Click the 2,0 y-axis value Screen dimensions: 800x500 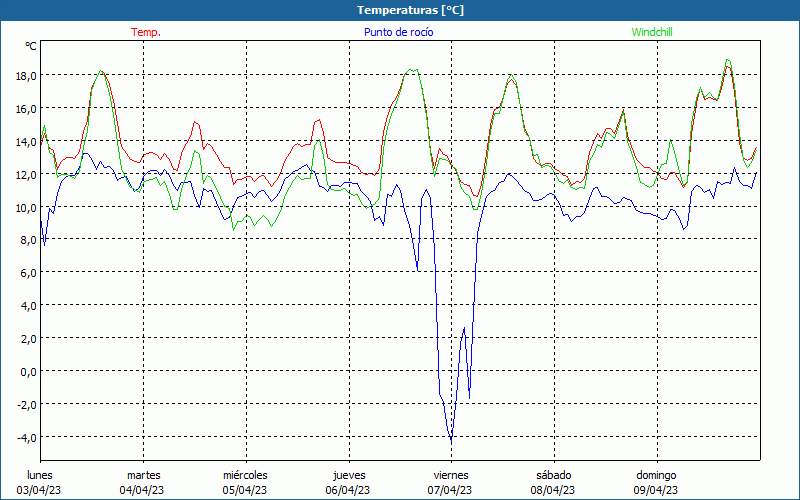(x=29, y=338)
